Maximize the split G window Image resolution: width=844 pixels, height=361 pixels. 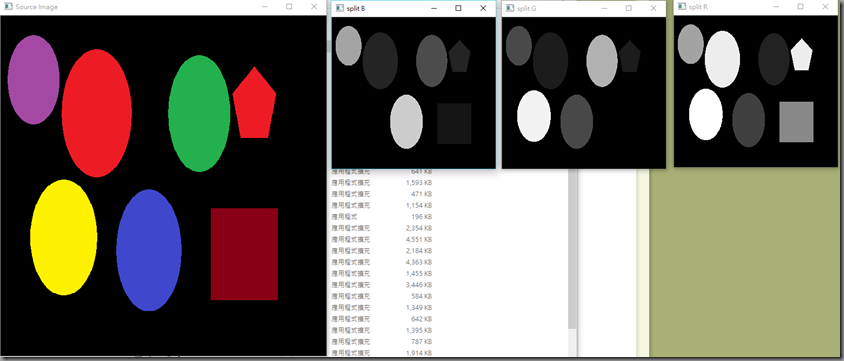click(628, 8)
